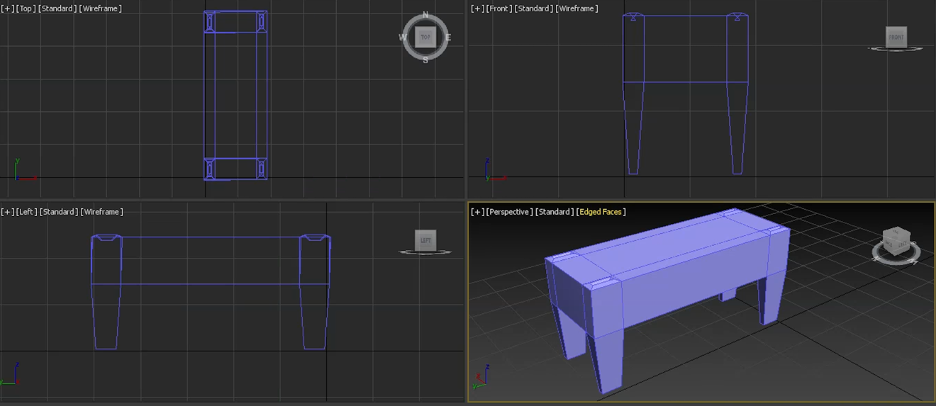Screen dimensions: 936x406
Task: Click the E compass letter on Top ViewCube
Action: pyautogui.click(x=448, y=38)
